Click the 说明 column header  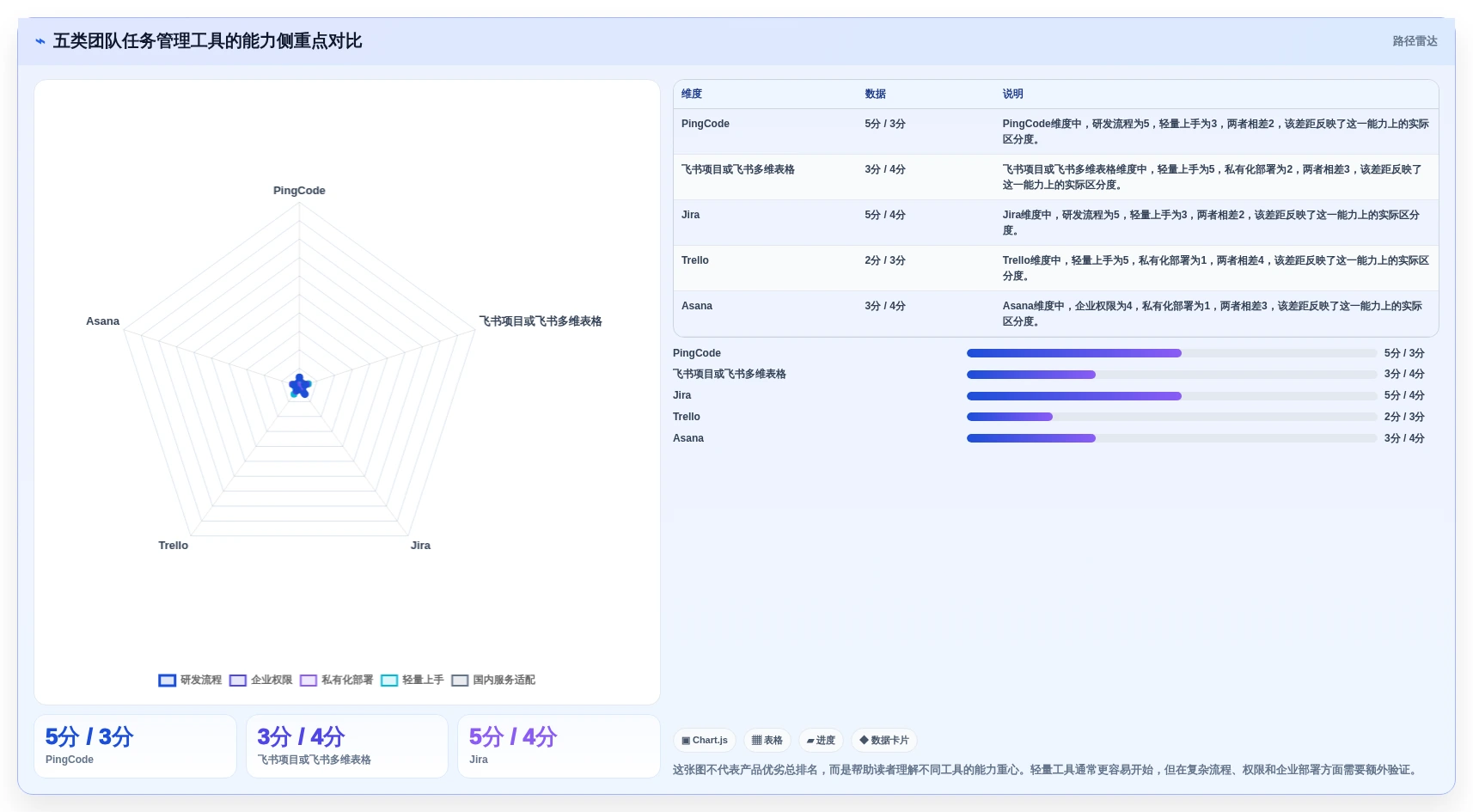tap(1013, 94)
